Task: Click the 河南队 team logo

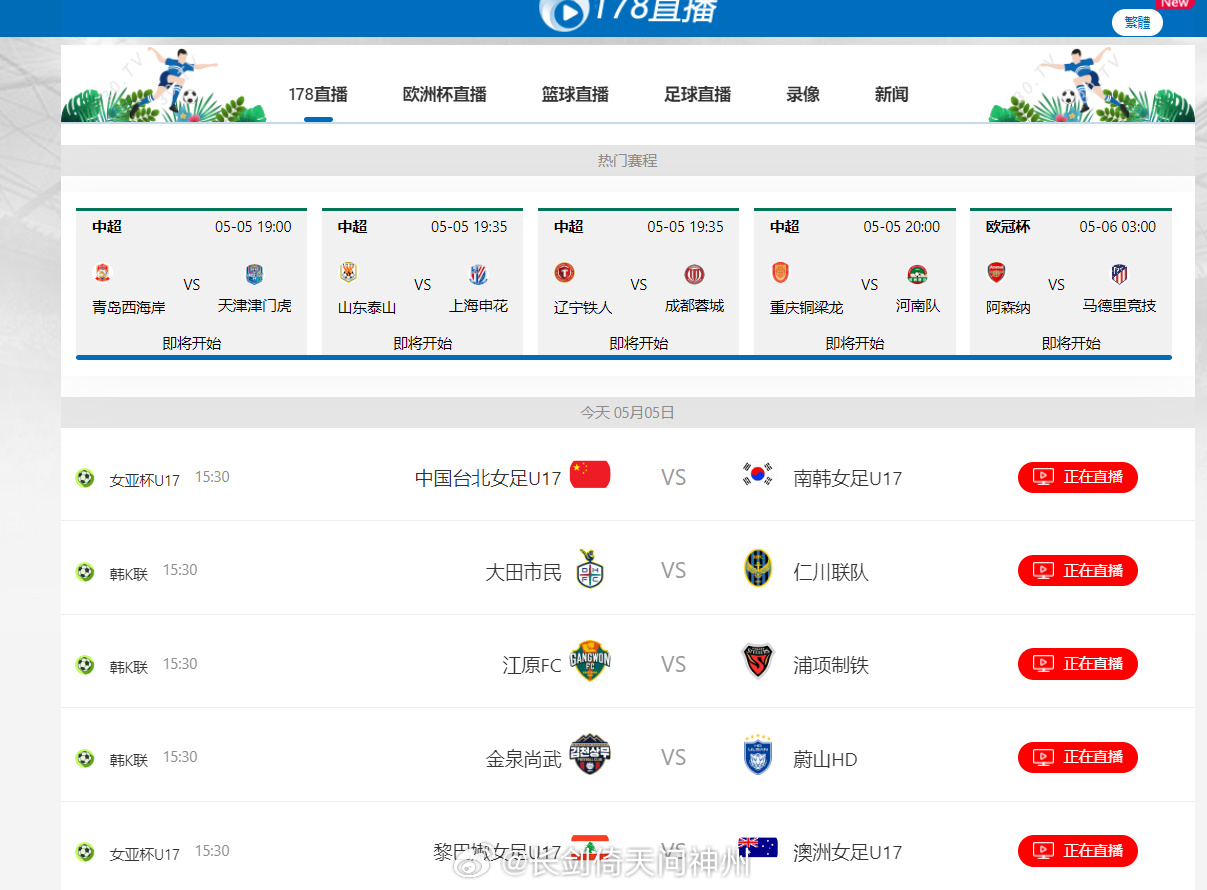Action: pyautogui.click(x=918, y=274)
